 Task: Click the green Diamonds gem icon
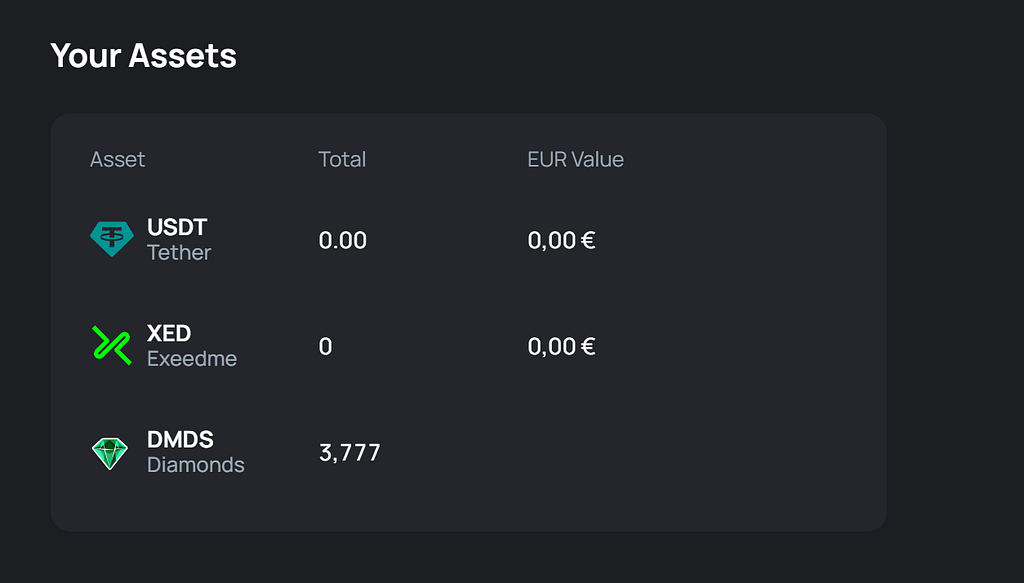[x=110, y=453]
